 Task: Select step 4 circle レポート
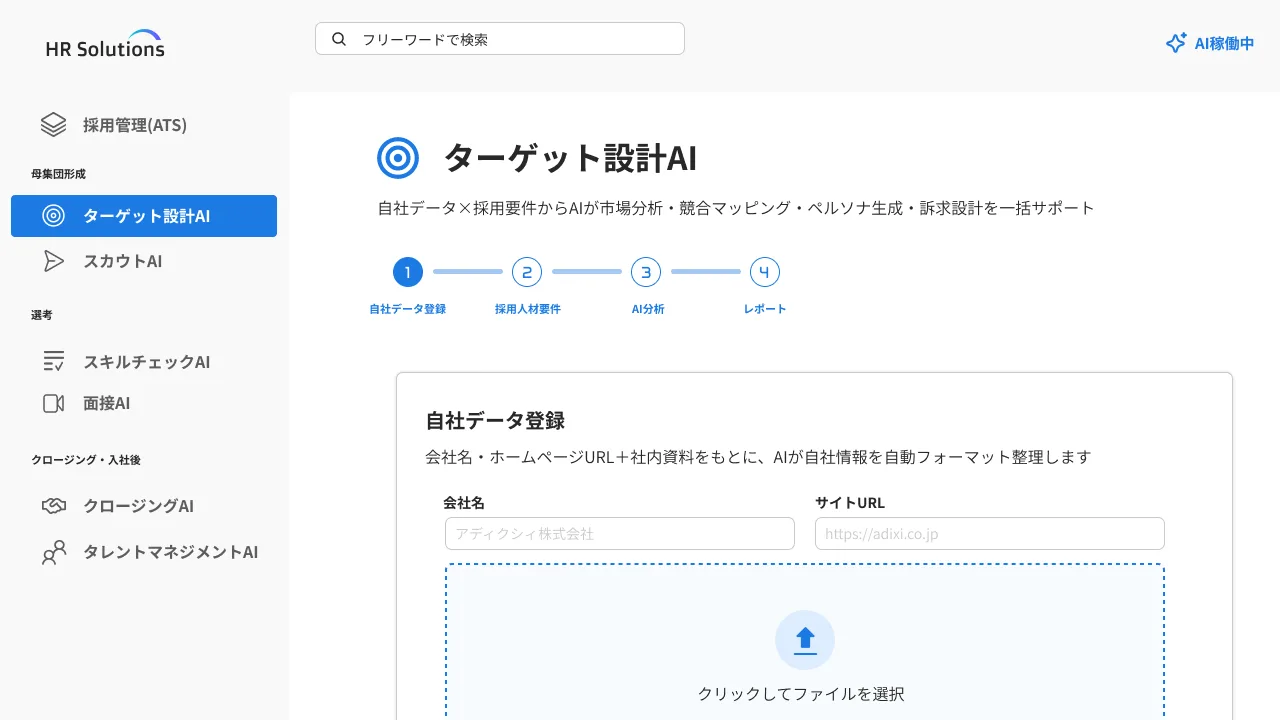tap(765, 272)
